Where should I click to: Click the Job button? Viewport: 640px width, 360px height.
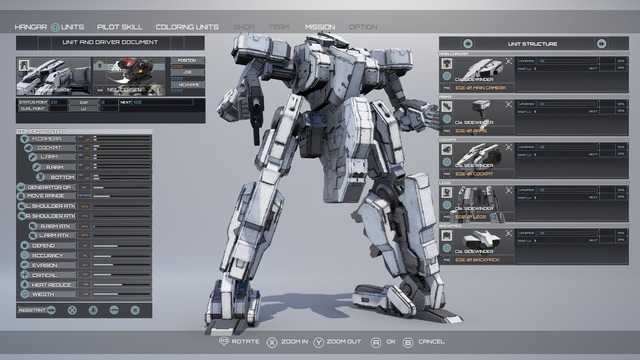[187, 72]
